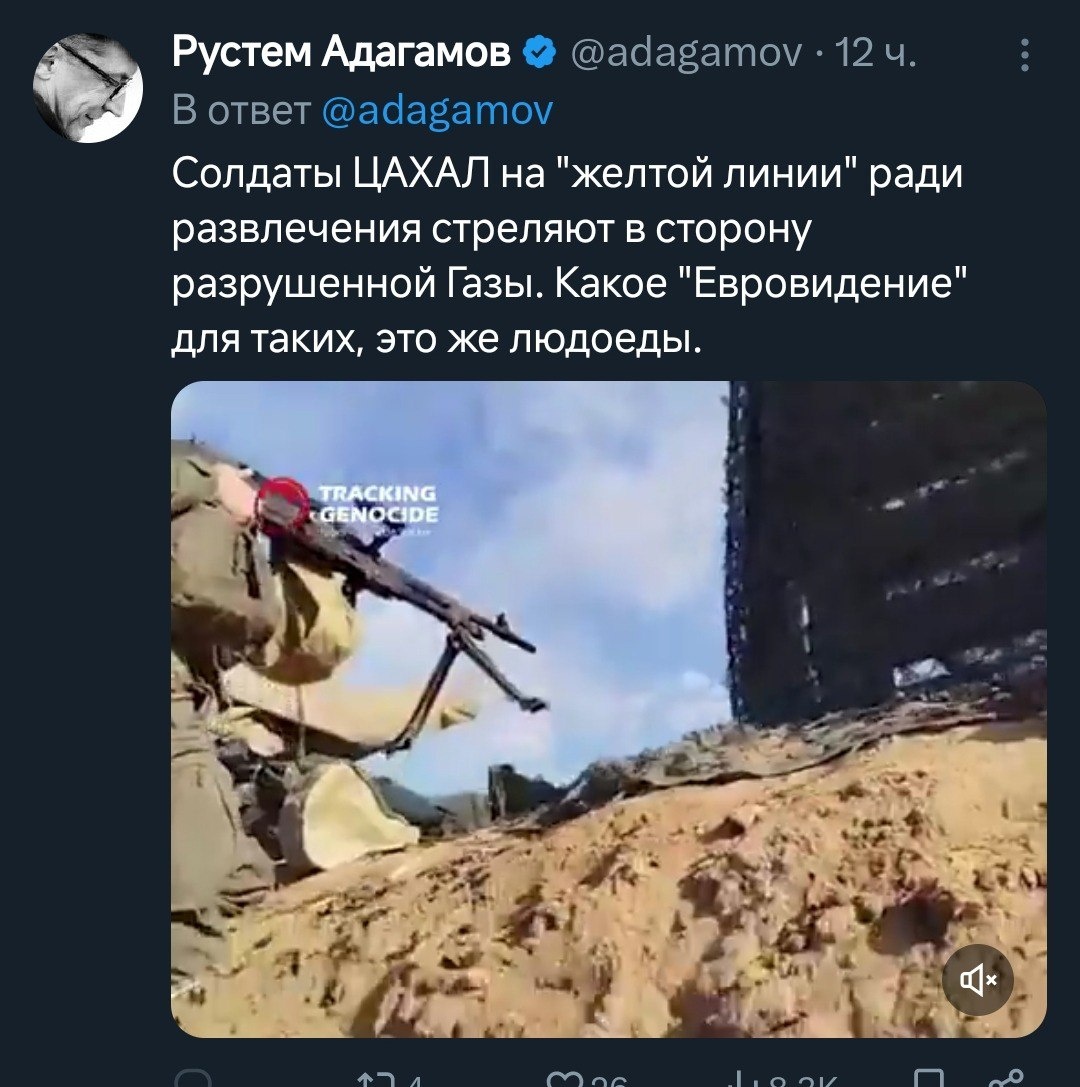
Task: Click the 8.2K views count
Action: point(804,1081)
